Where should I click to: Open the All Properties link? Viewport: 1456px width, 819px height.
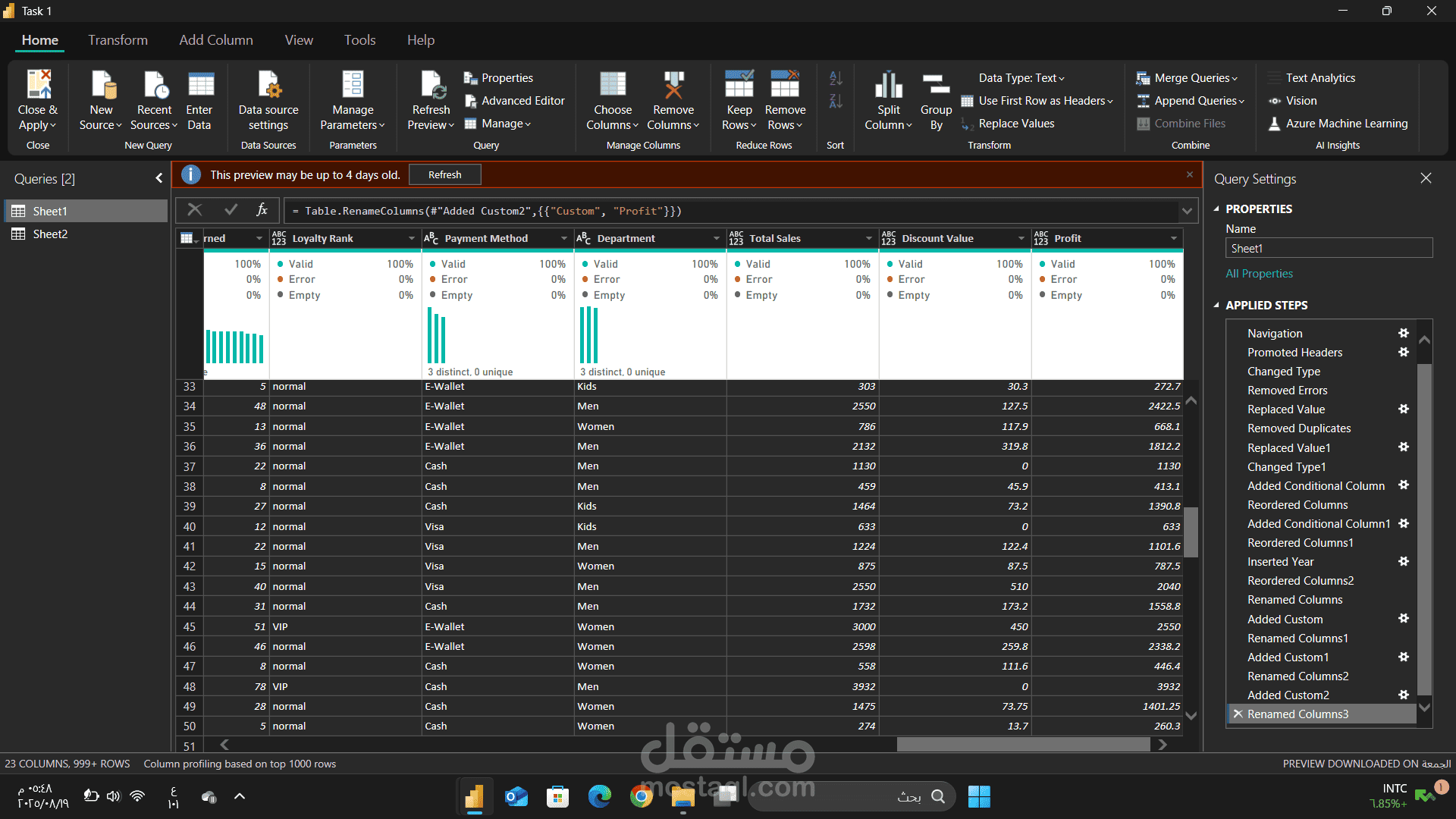1260,273
